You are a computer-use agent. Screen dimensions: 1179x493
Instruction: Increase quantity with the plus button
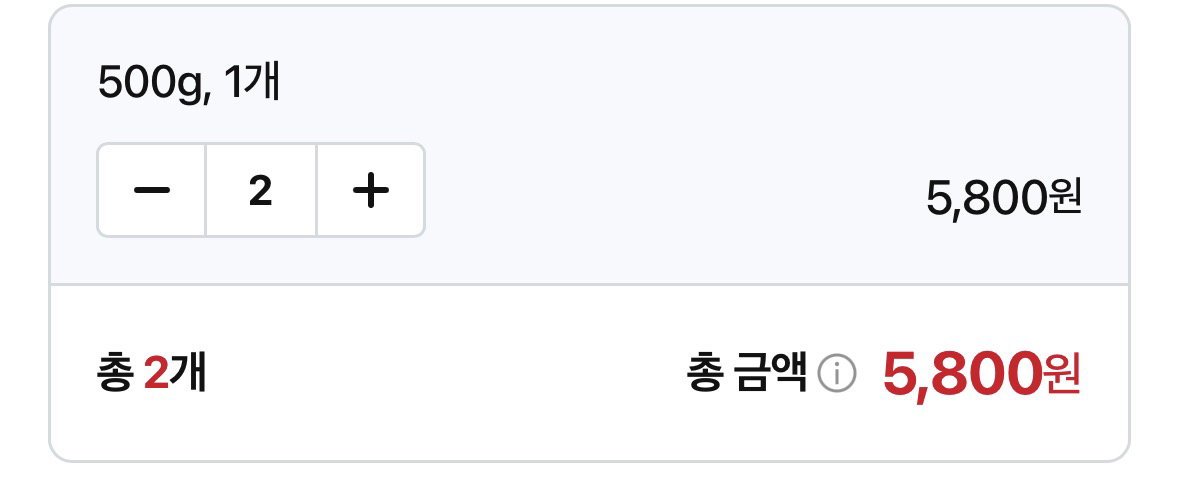click(371, 190)
